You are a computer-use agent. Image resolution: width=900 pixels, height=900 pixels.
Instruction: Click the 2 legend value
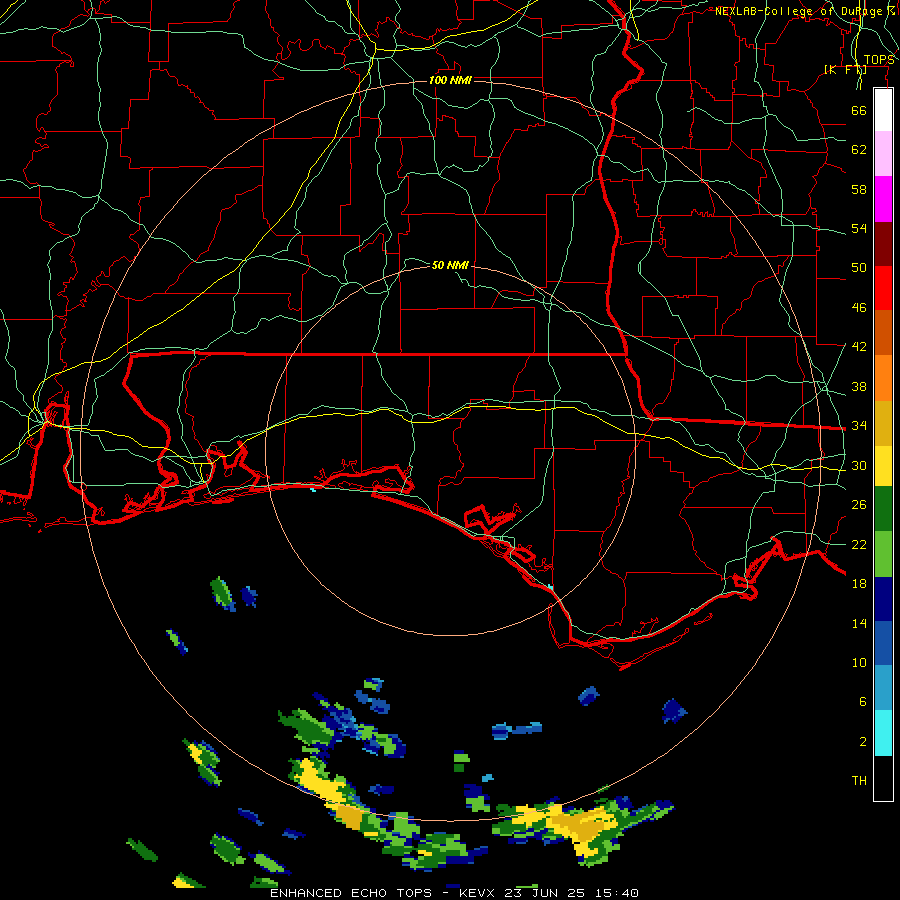click(863, 742)
